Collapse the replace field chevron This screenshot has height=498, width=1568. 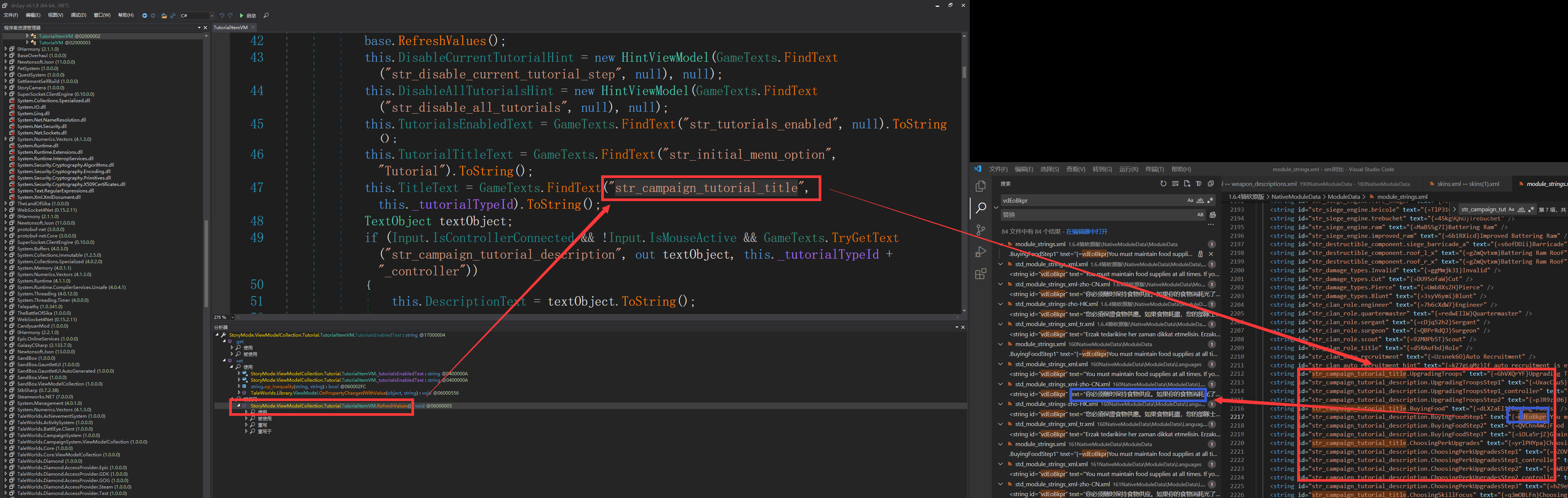(996, 207)
